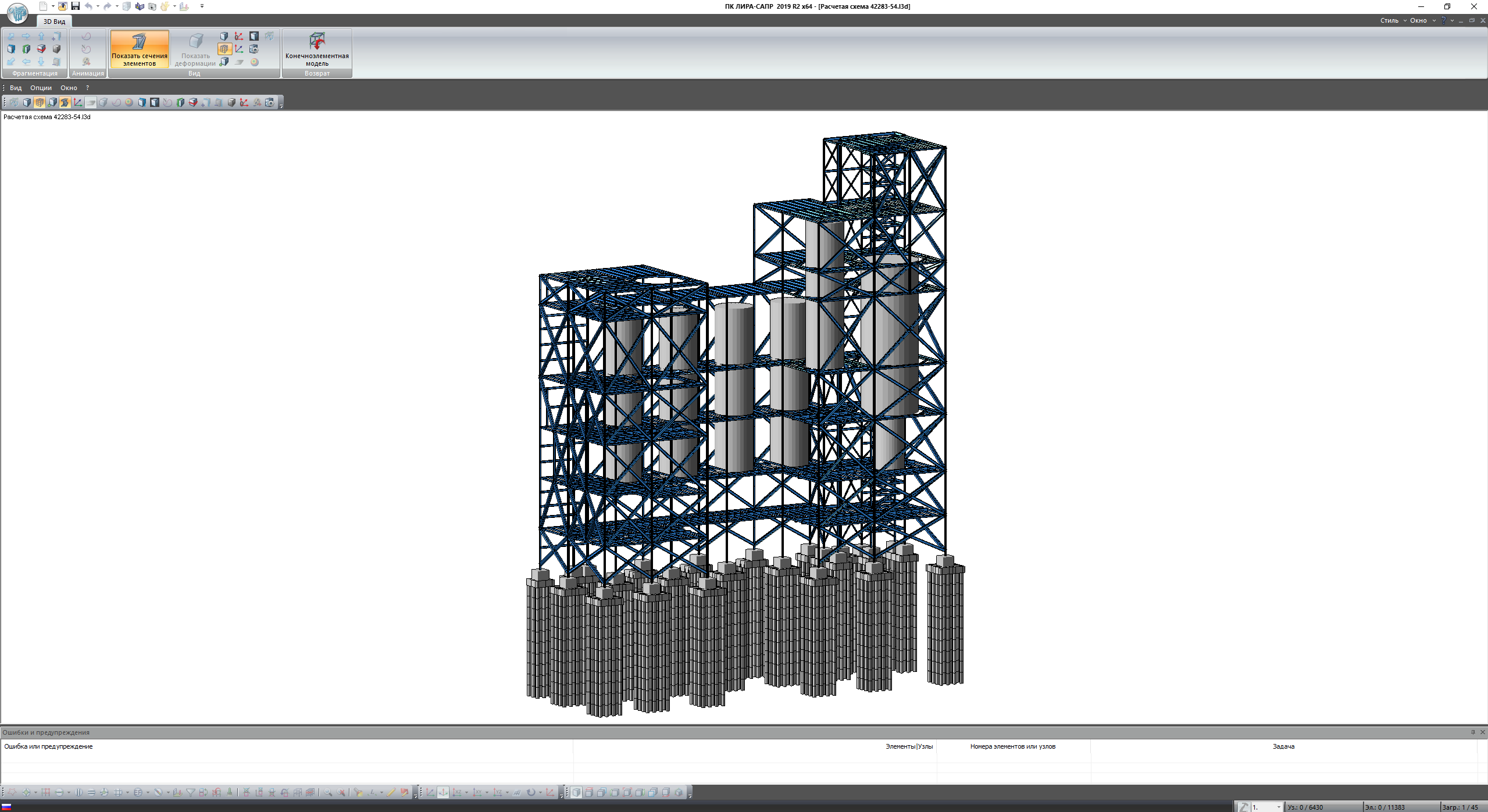
Task: Expand the undo history dropdown arrow
Action: point(97,6)
